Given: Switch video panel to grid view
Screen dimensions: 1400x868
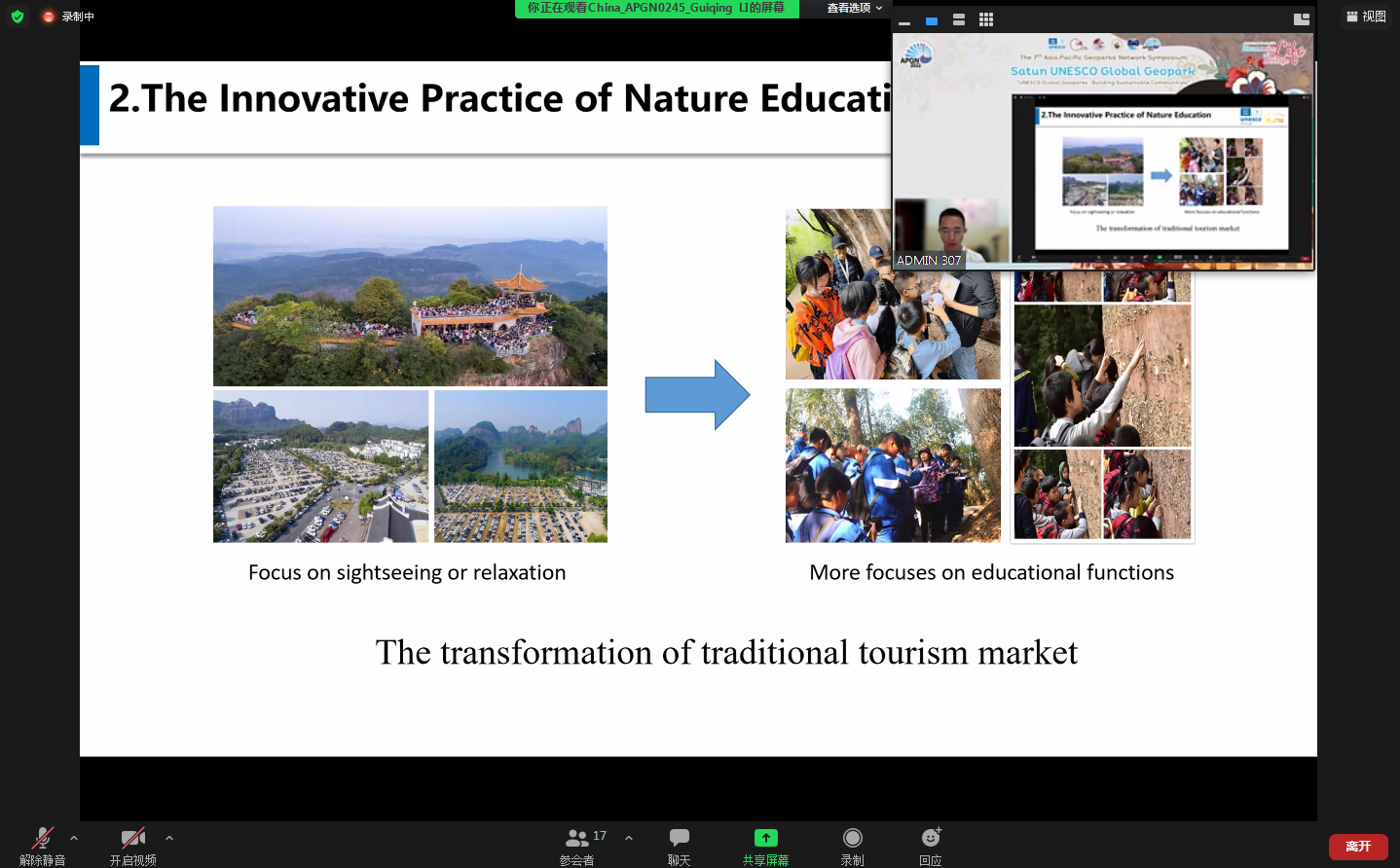Looking at the screenshot, I should point(986,20).
